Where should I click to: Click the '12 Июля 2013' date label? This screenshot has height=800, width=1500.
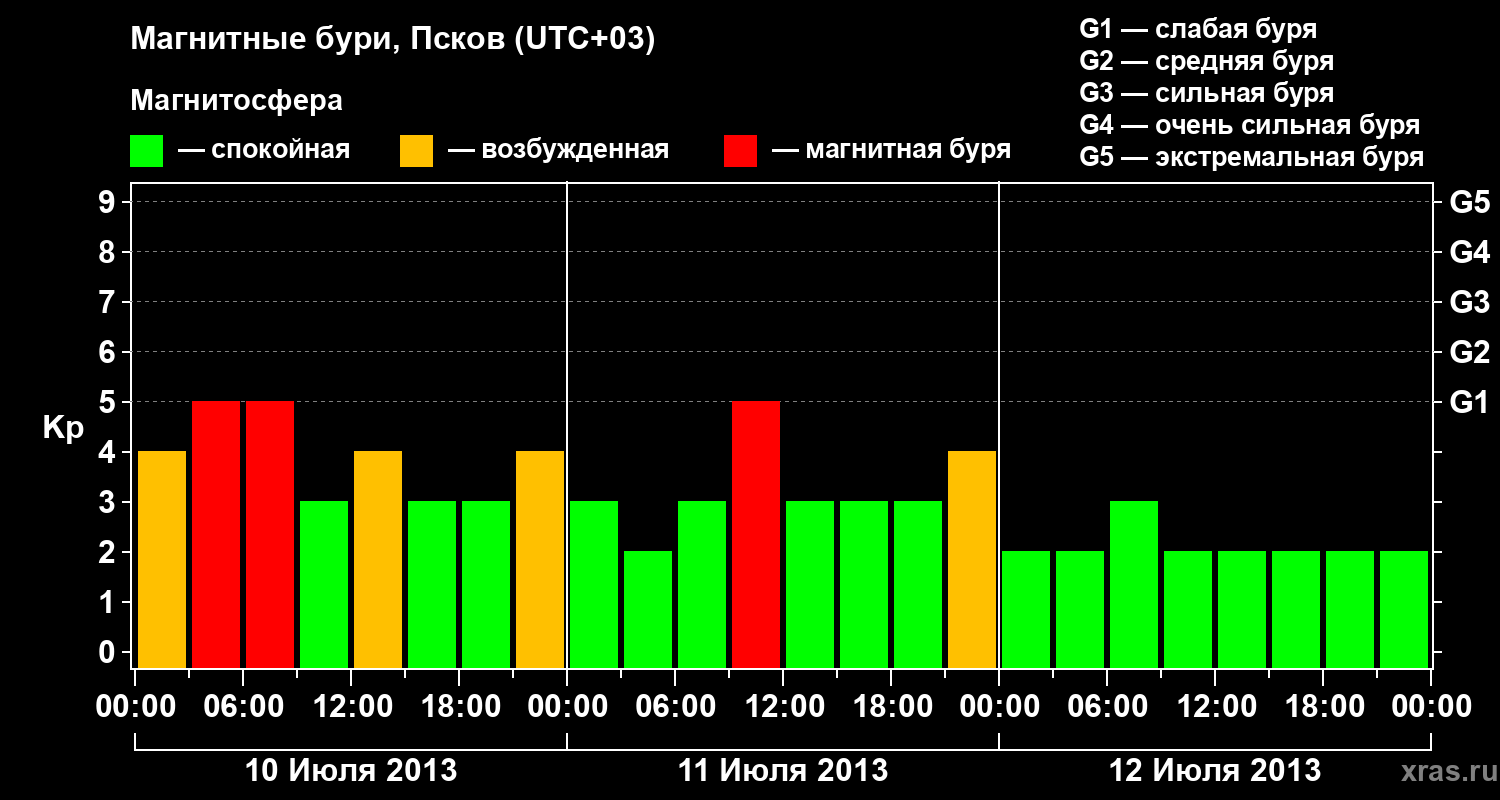1215,771
